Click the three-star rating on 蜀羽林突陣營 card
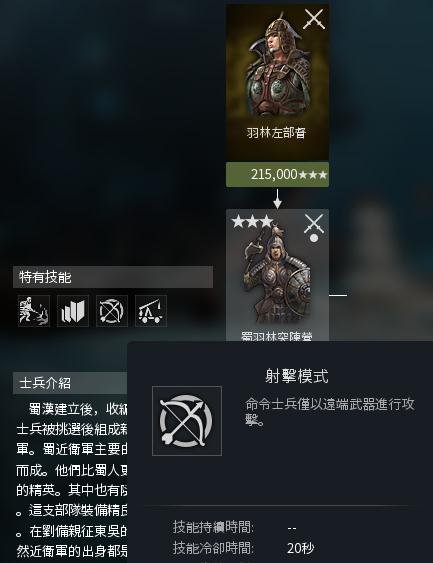Screen dimensions: 433x563 (x=252, y=222)
